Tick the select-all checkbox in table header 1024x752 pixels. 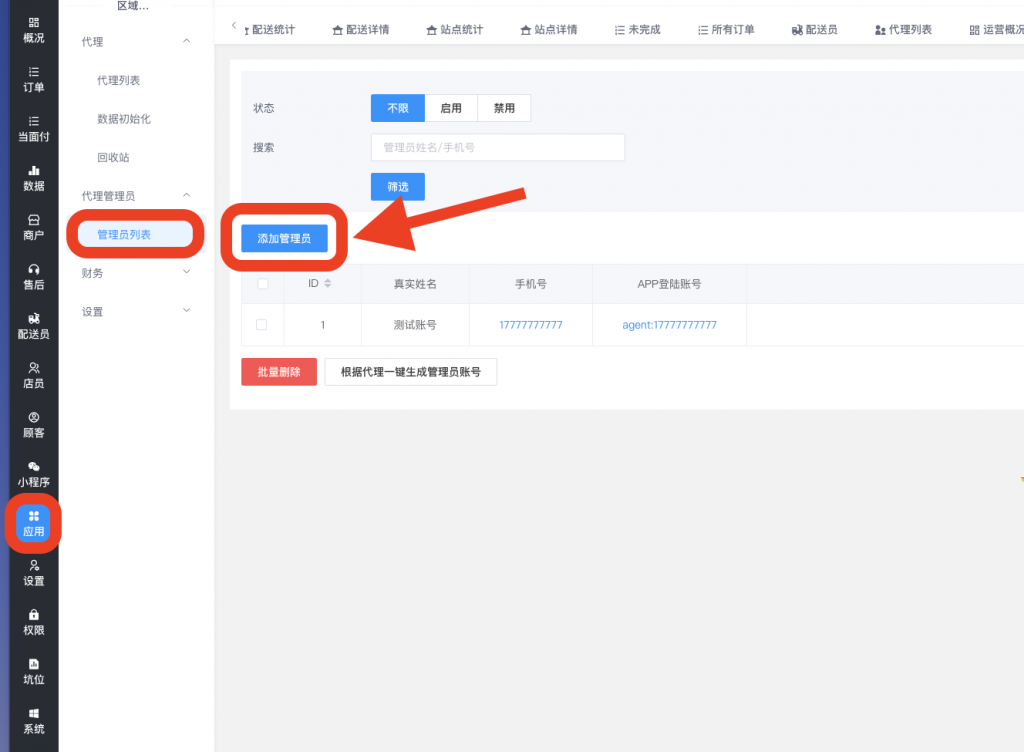coord(263,284)
